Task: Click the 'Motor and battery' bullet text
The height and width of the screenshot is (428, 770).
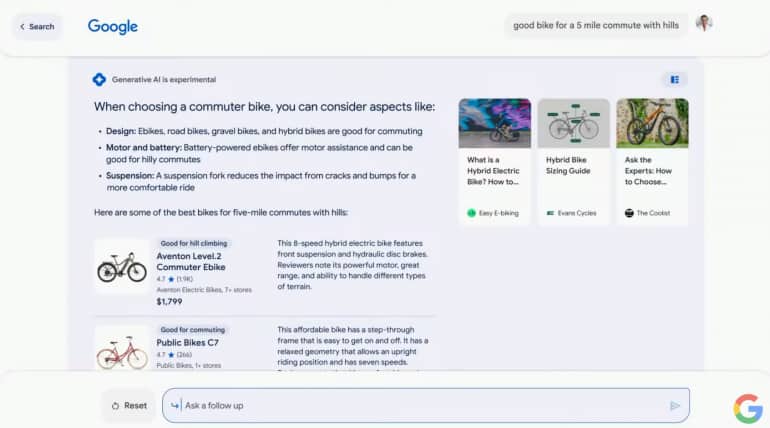Action: tap(259, 153)
